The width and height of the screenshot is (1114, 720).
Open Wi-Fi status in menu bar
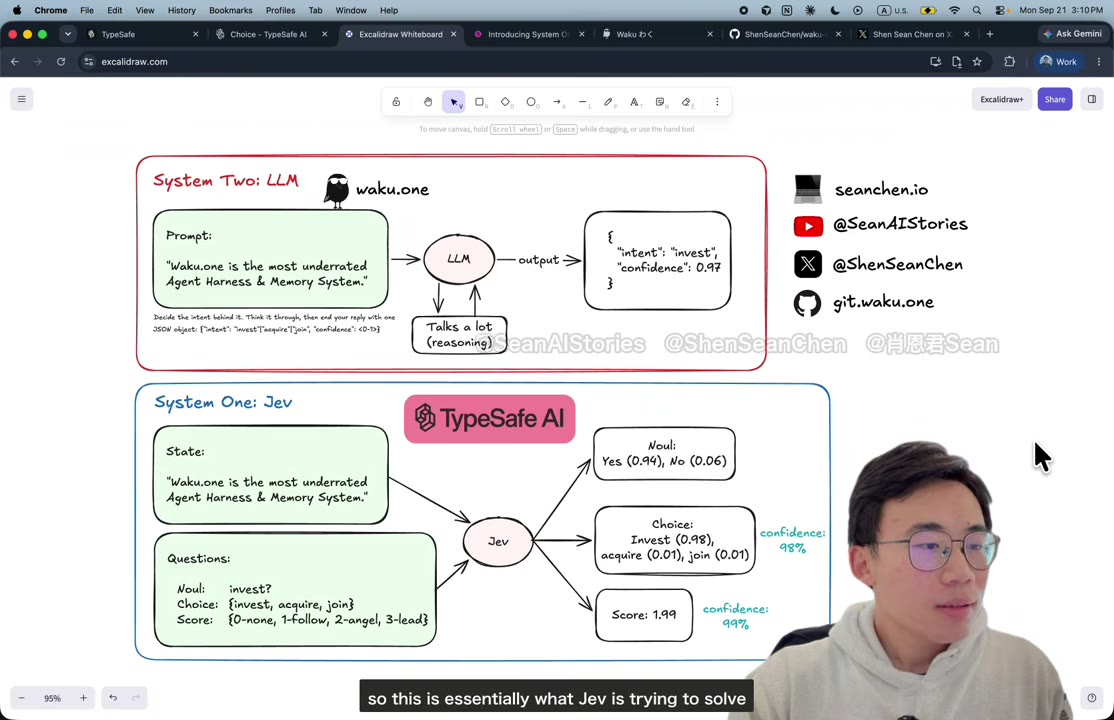pos(954,11)
